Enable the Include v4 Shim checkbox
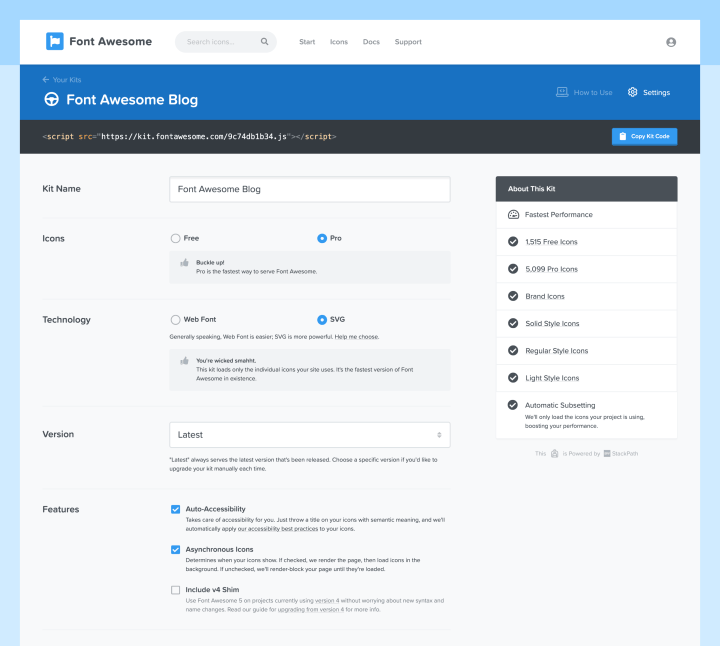720x646 pixels. 175,590
